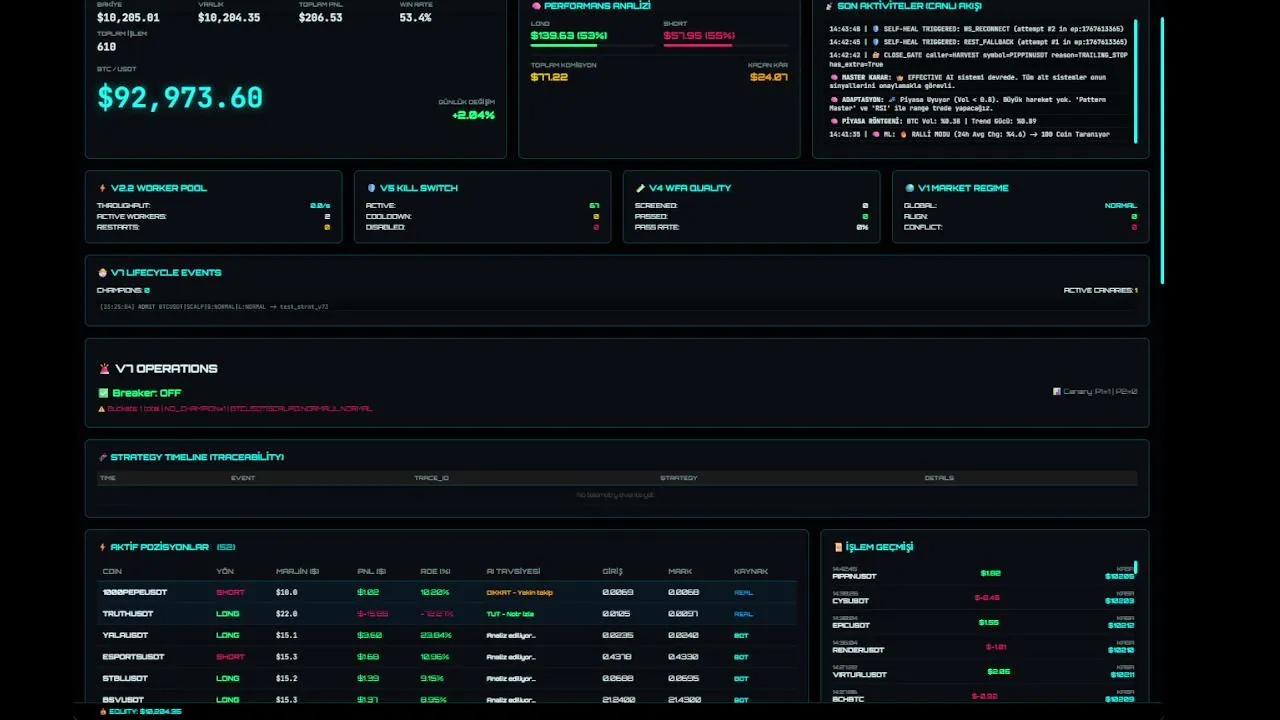Click the Buckets warning triangle icon
The image size is (1280, 720).
point(101,408)
